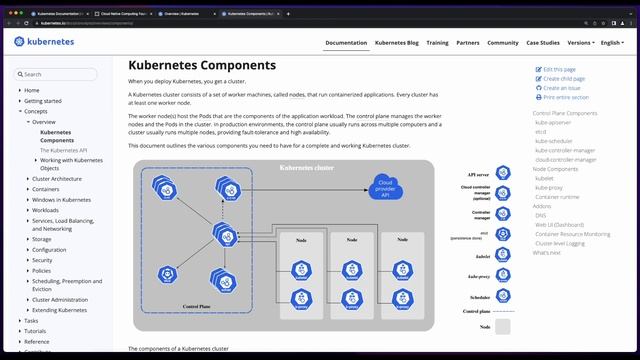Image resolution: width=640 pixels, height=360 pixels.
Task: Click the Kubernetes logo in header
Action: (x=44, y=42)
